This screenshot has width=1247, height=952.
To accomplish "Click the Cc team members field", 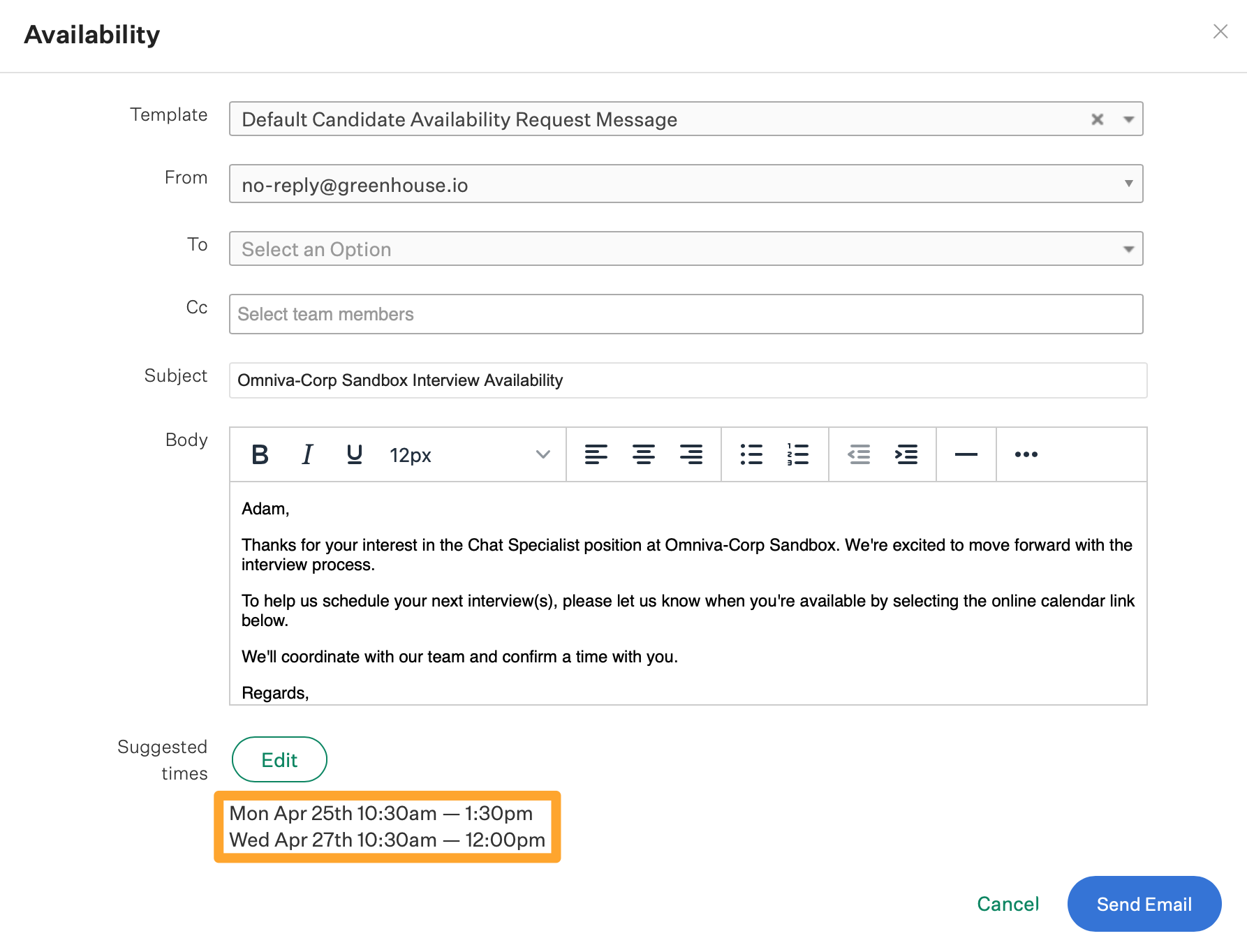I will pos(686,314).
